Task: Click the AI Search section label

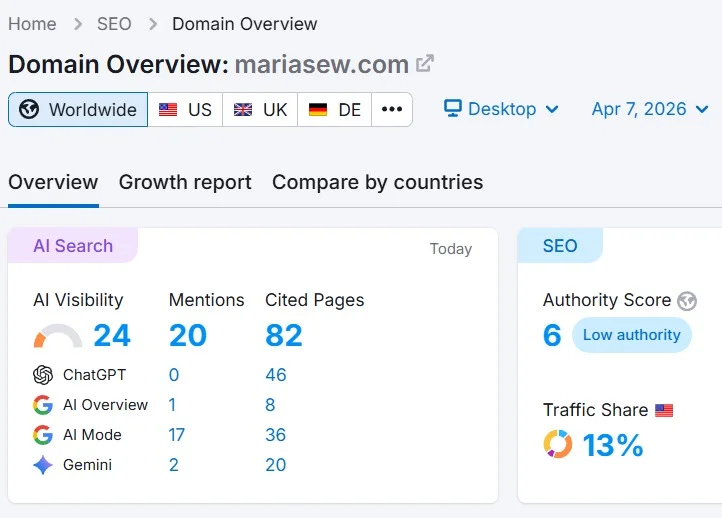Action: click(73, 246)
